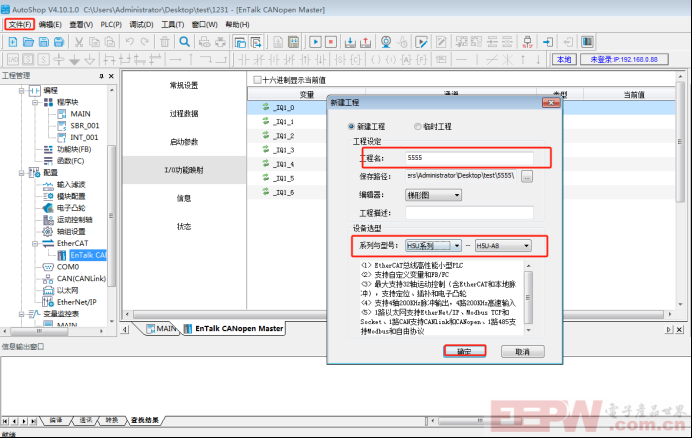Click the 工程名 input field

pos(469,158)
